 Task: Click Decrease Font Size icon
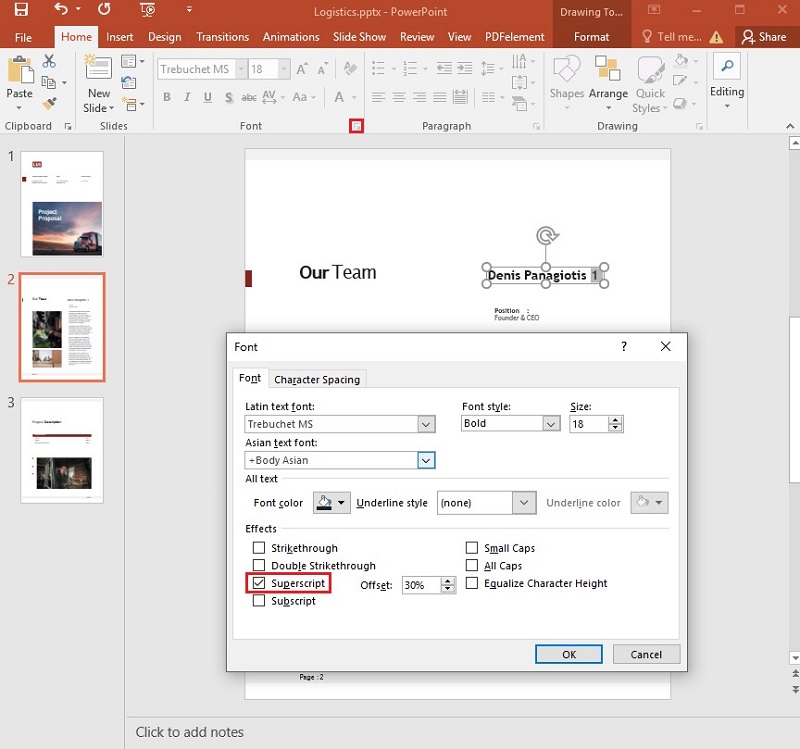point(322,69)
